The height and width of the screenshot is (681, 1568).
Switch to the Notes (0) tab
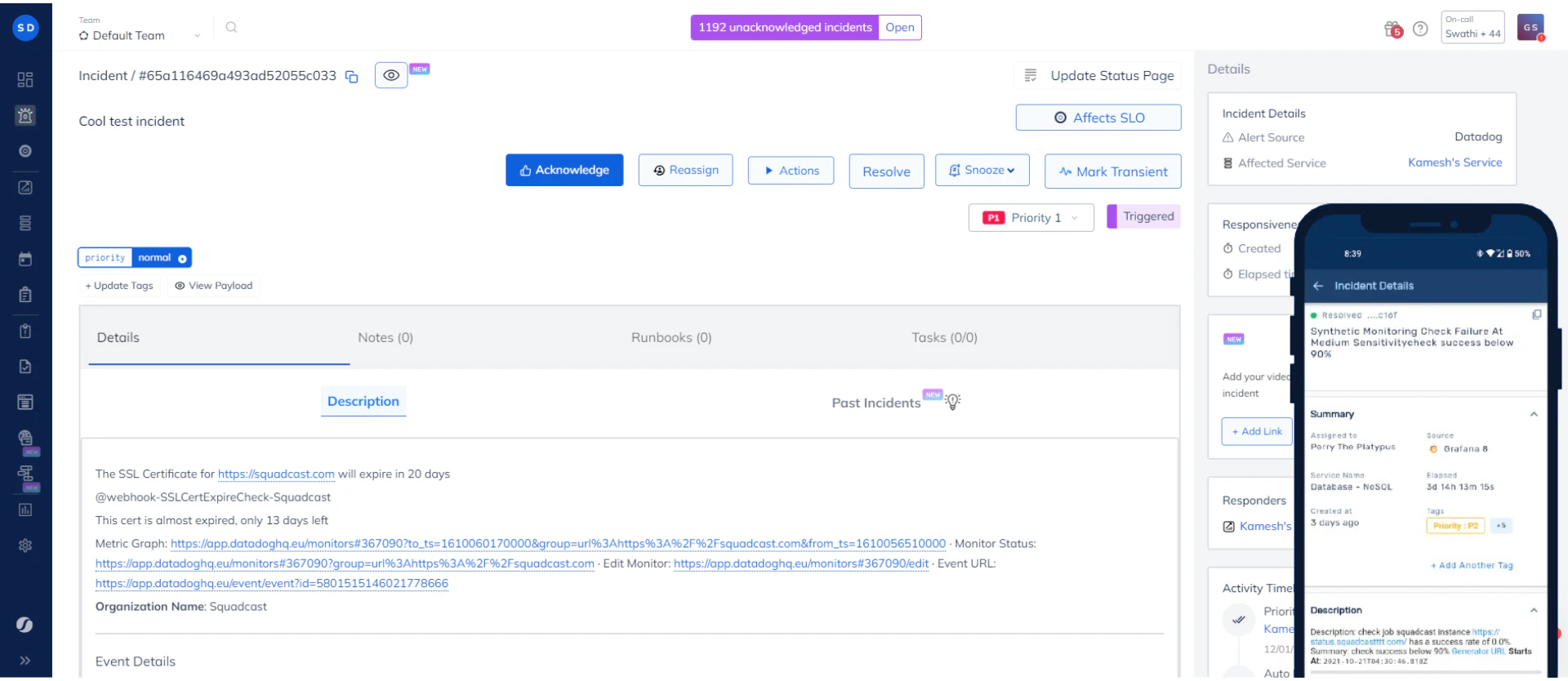[x=385, y=338]
